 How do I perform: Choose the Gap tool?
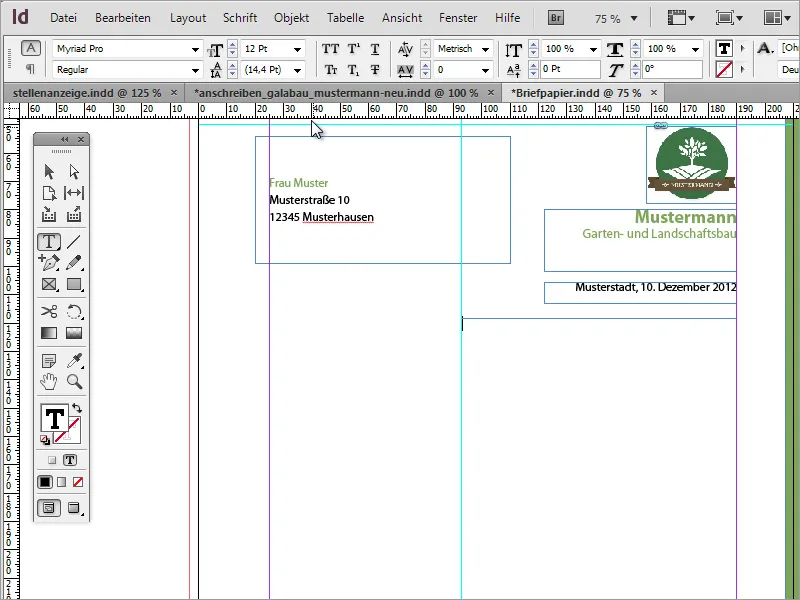point(74,193)
